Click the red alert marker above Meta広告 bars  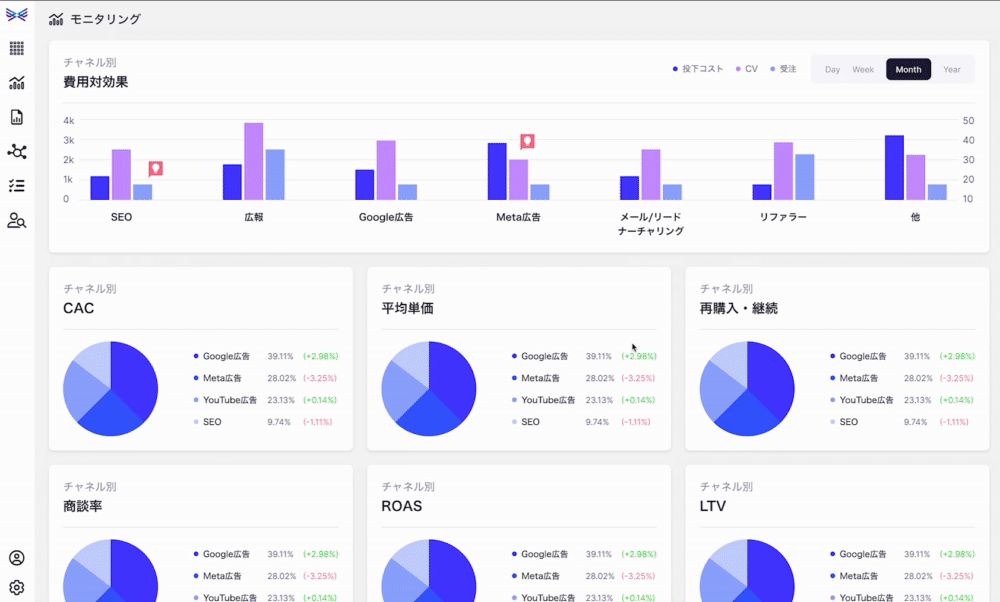click(x=527, y=141)
